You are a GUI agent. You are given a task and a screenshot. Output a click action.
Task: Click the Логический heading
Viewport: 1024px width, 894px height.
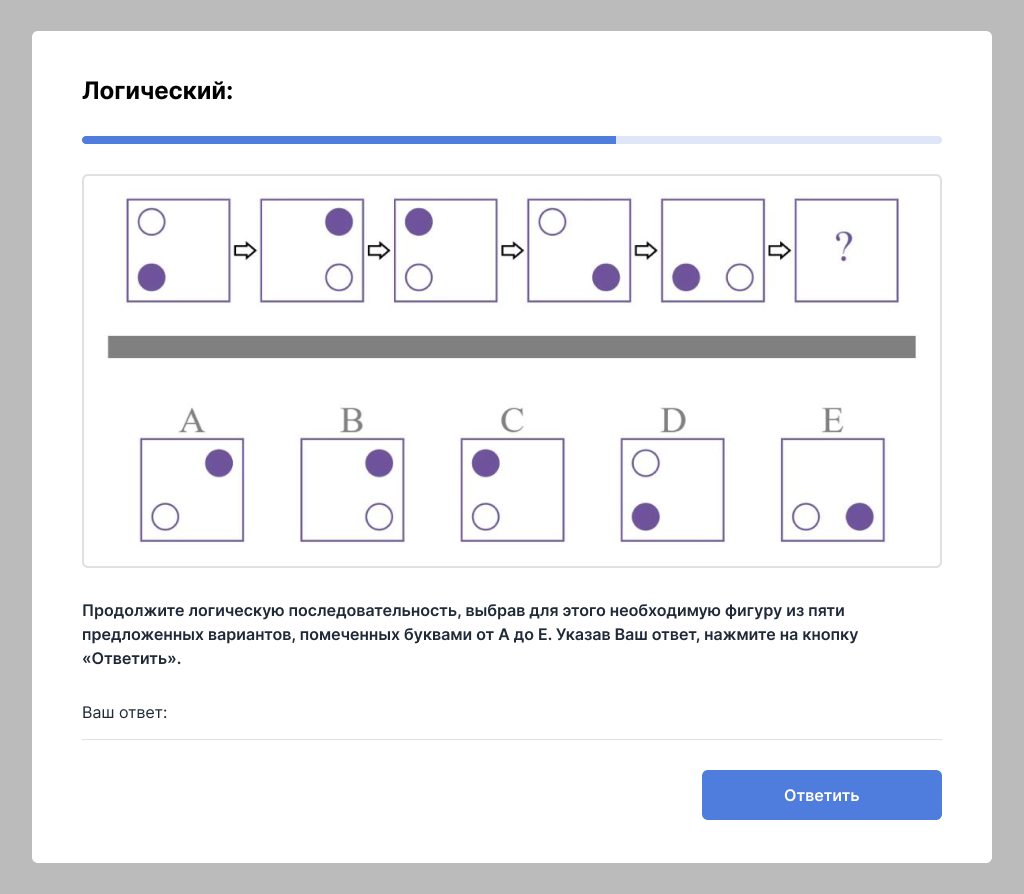(157, 92)
